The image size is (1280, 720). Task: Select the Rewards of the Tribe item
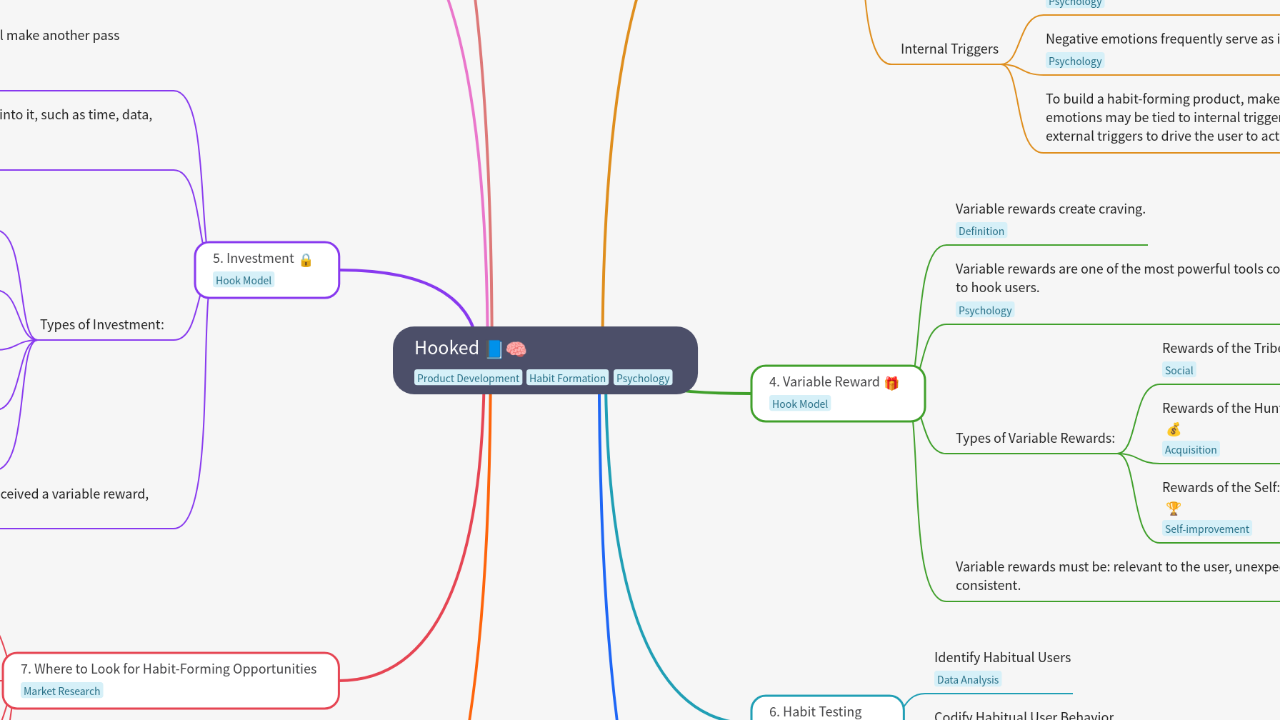(x=1221, y=348)
